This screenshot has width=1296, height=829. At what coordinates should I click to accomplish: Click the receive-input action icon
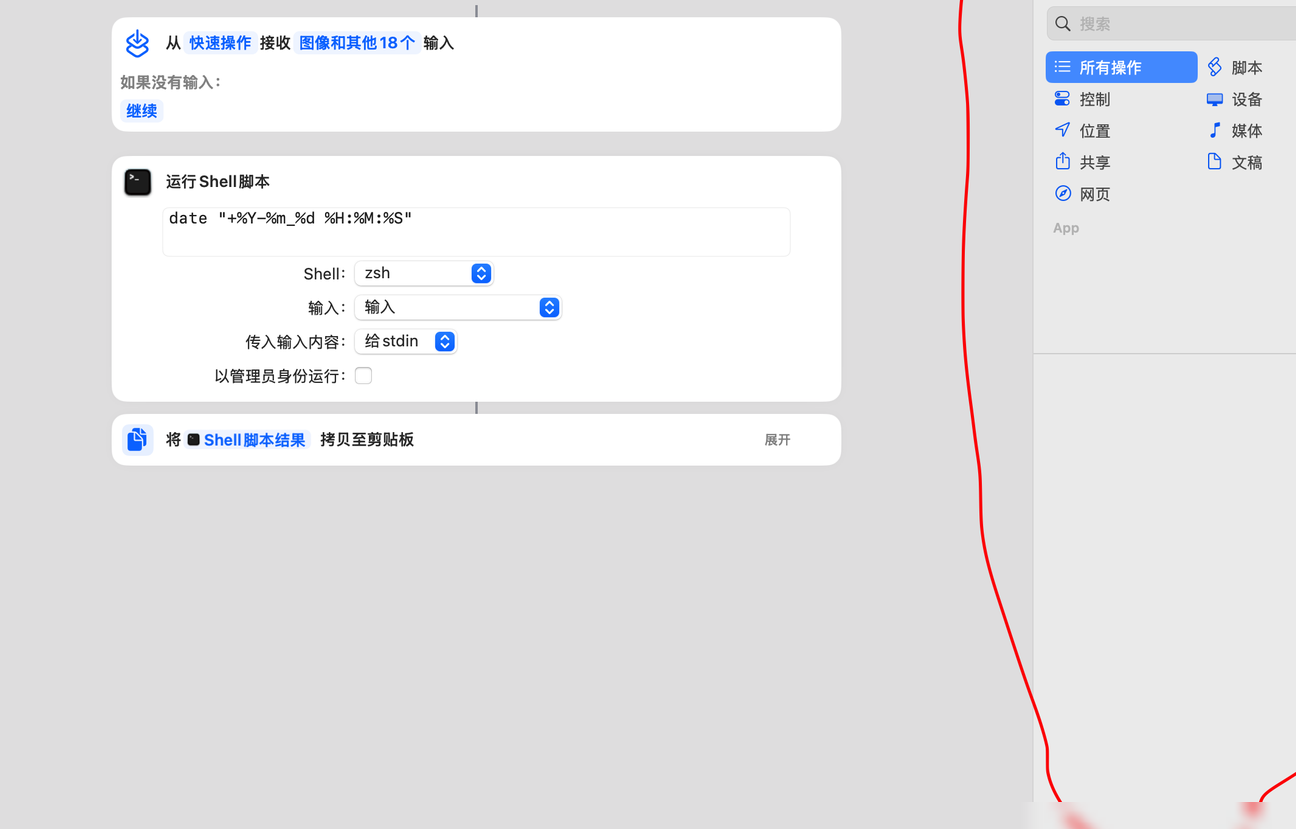[137, 43]
